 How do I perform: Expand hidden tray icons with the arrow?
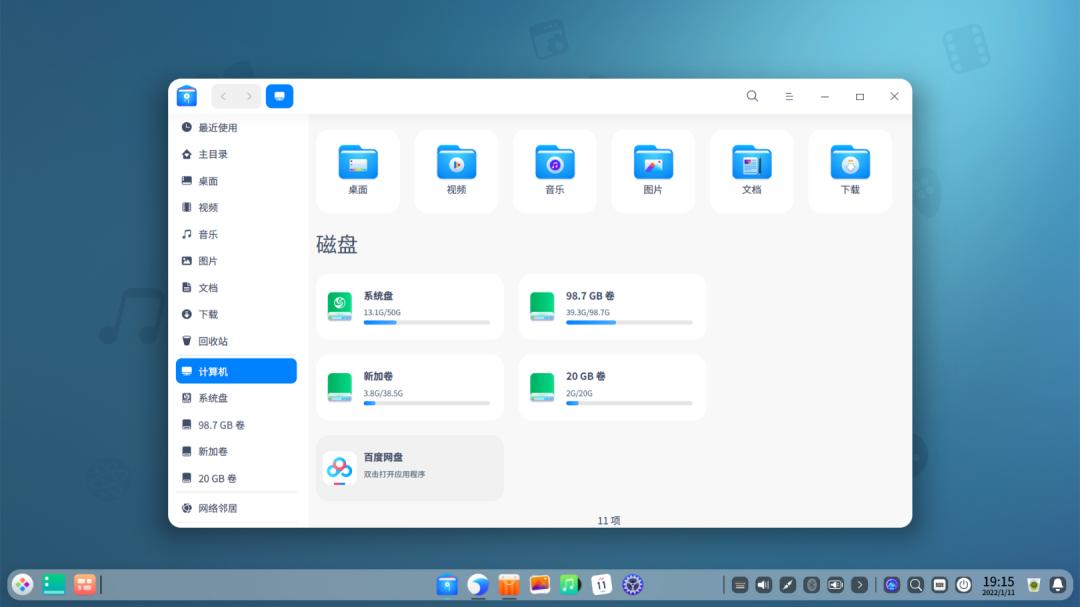[x=860, y=585]
